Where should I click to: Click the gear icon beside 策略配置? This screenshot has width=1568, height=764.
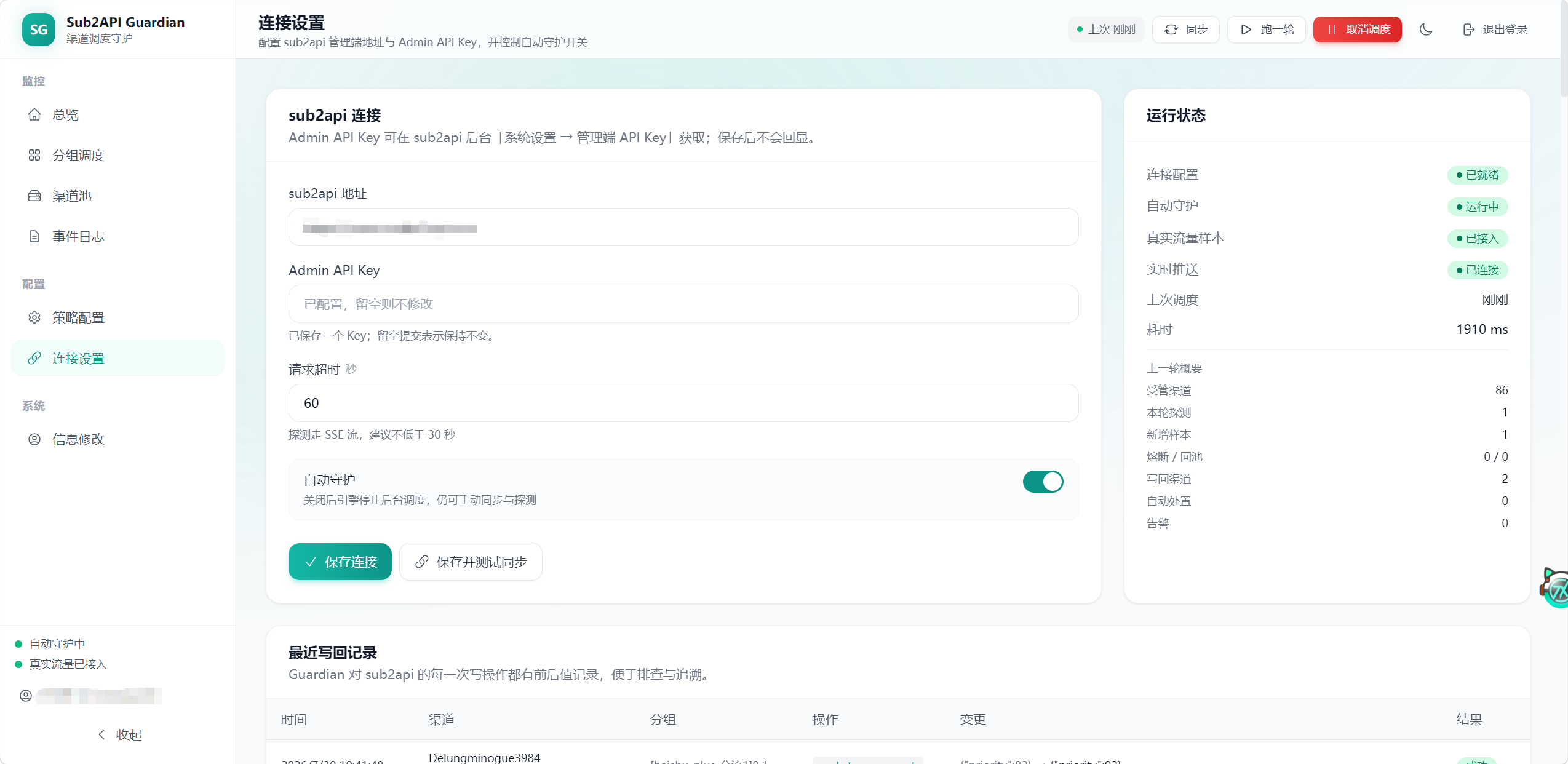34,318
